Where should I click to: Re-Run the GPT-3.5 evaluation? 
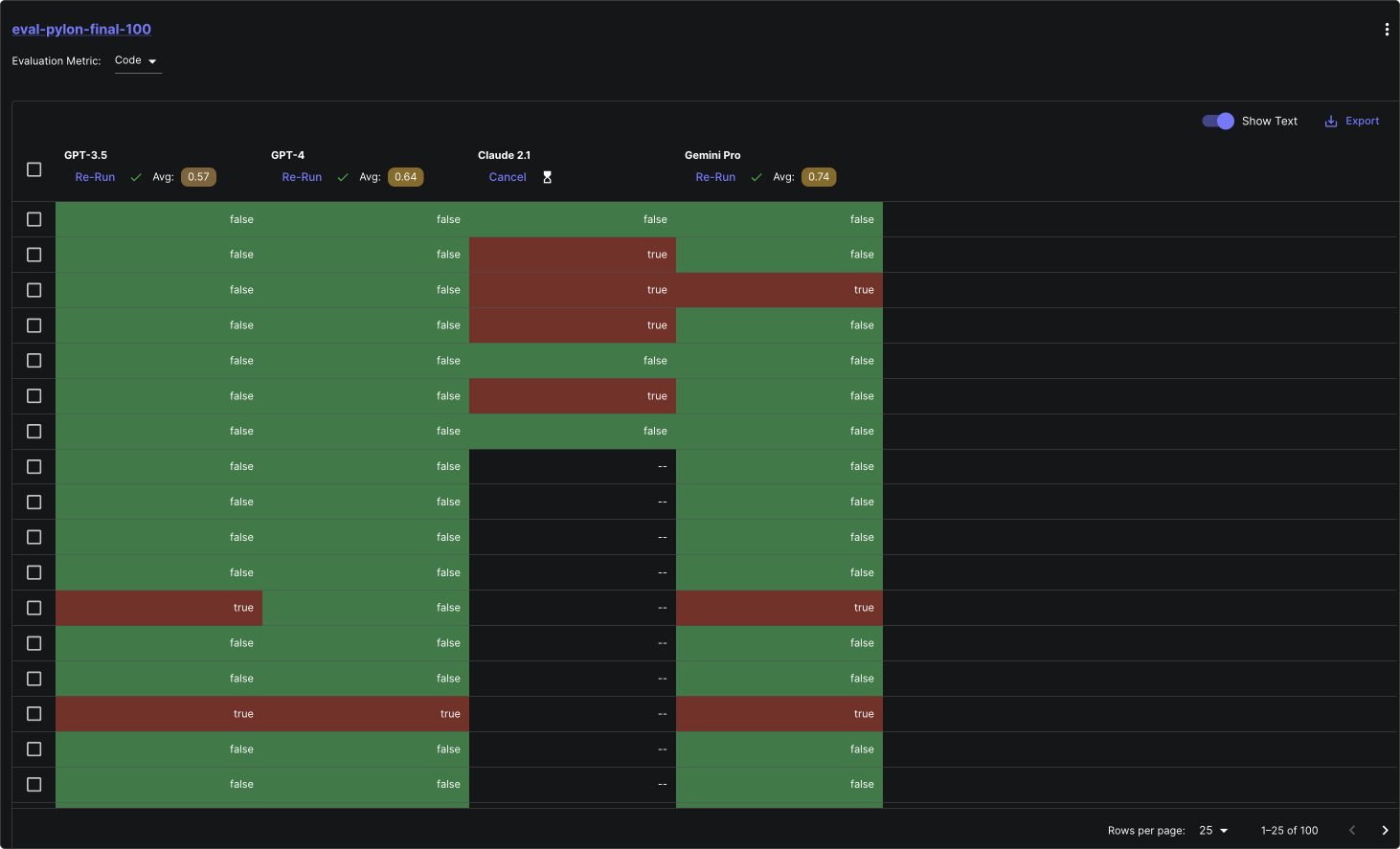[95, 176]
